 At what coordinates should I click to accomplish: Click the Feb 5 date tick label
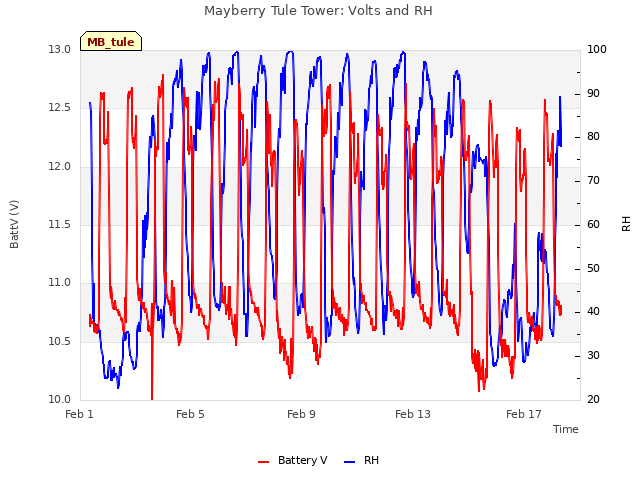(x=190, y=414)
